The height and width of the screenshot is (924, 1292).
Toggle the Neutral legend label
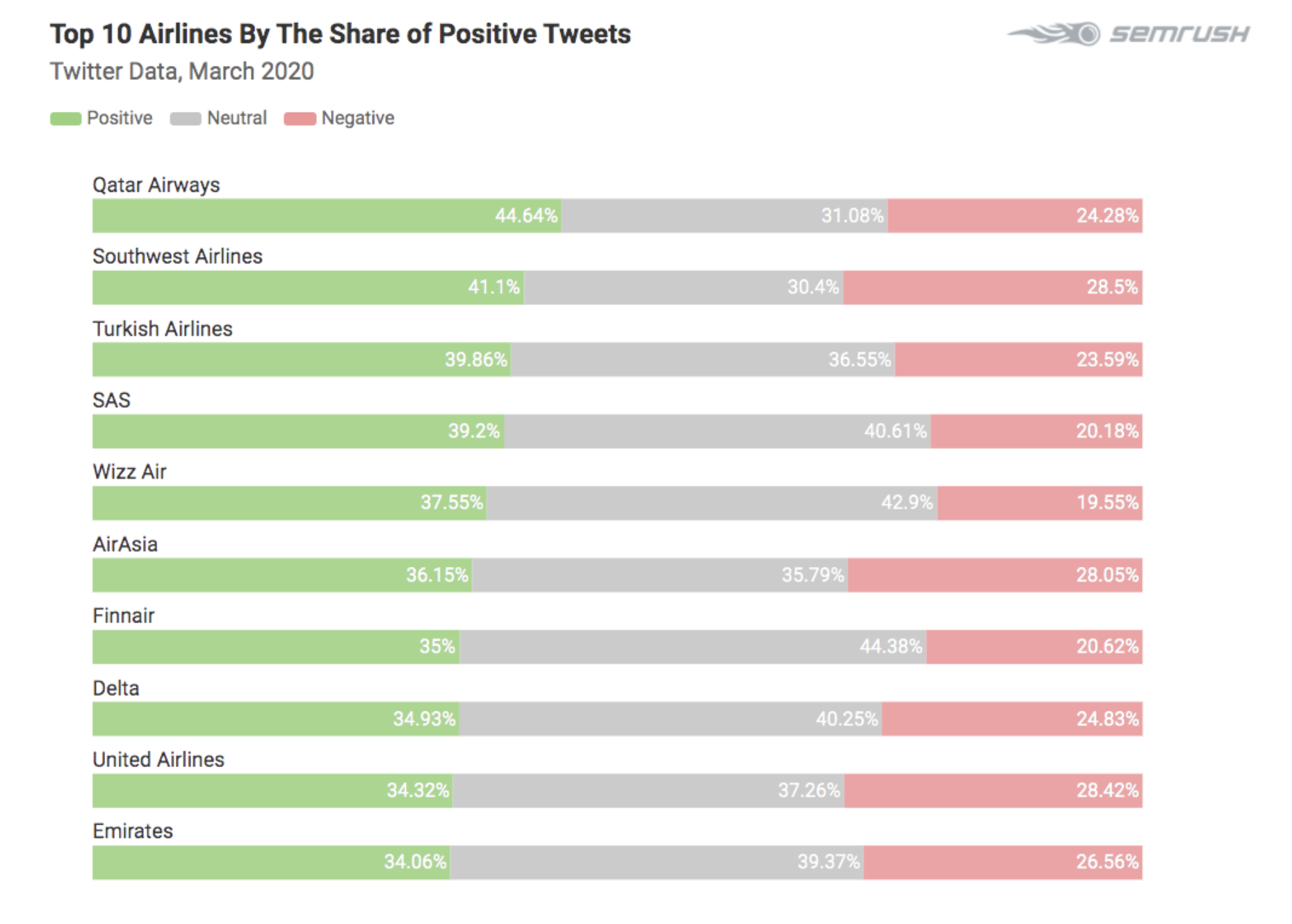(236, 118)
